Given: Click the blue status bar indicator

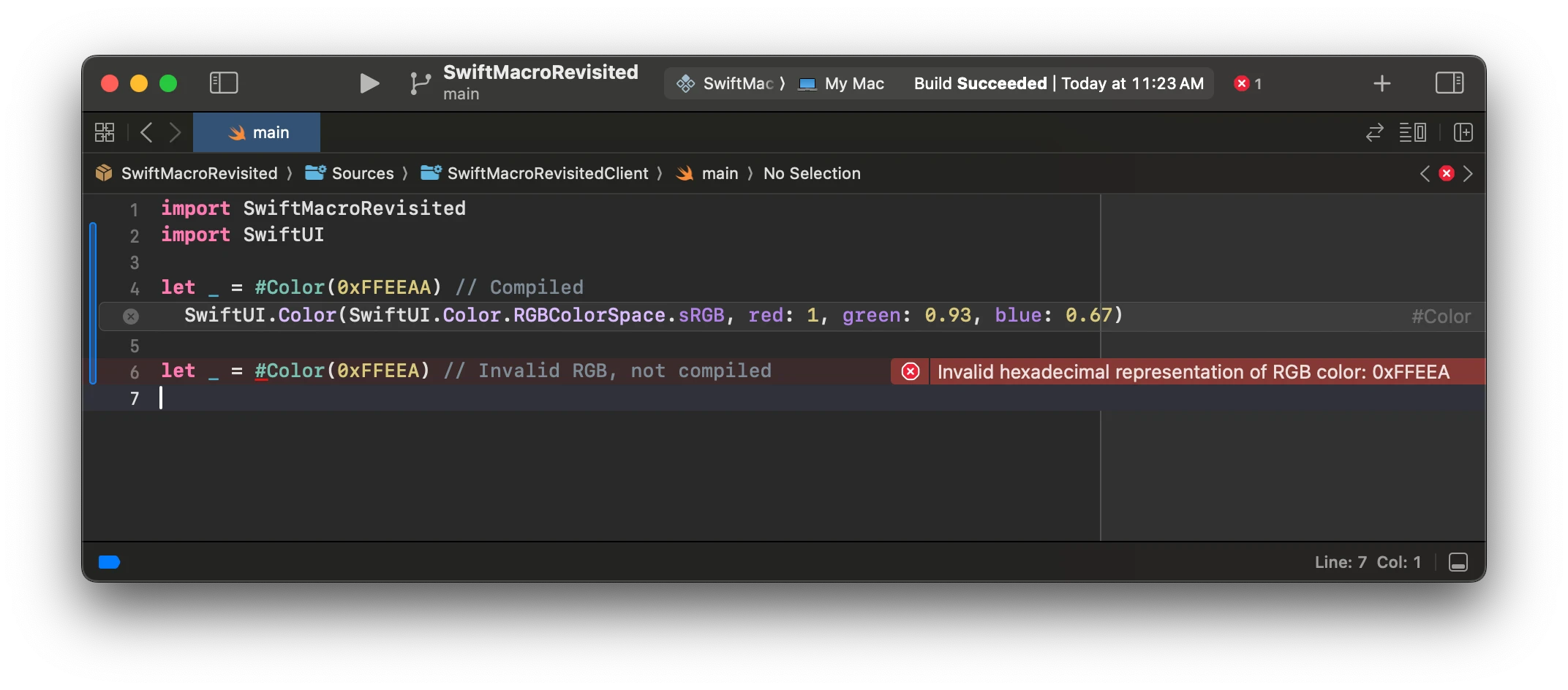Looking at the screenshot, I should (x=109, y=562).
